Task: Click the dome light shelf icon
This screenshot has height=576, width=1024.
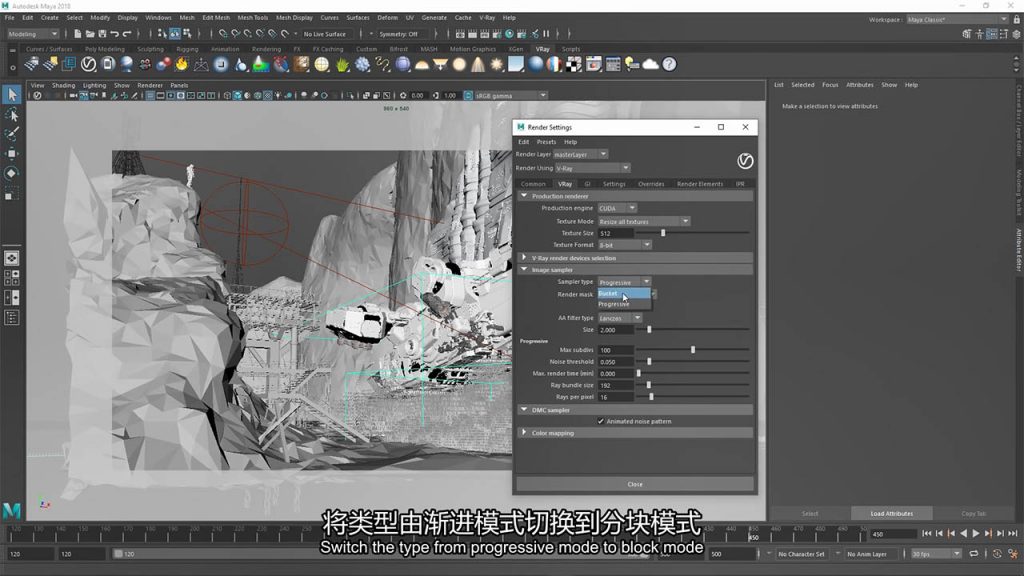Action: (x=422, y=64)
